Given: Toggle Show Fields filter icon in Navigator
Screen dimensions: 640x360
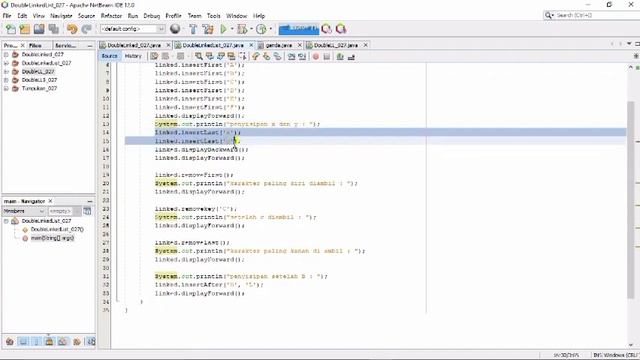Looking at the screenshot, I should [x=23, y=342].
